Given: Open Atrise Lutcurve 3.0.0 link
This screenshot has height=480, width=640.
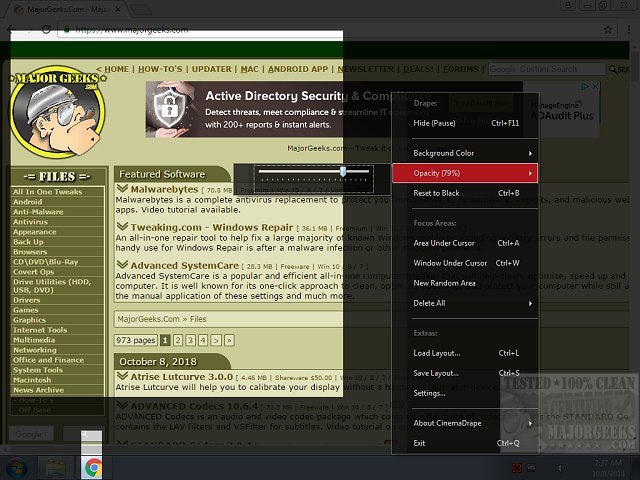Looking at the screenshot, I should [182, 377].
